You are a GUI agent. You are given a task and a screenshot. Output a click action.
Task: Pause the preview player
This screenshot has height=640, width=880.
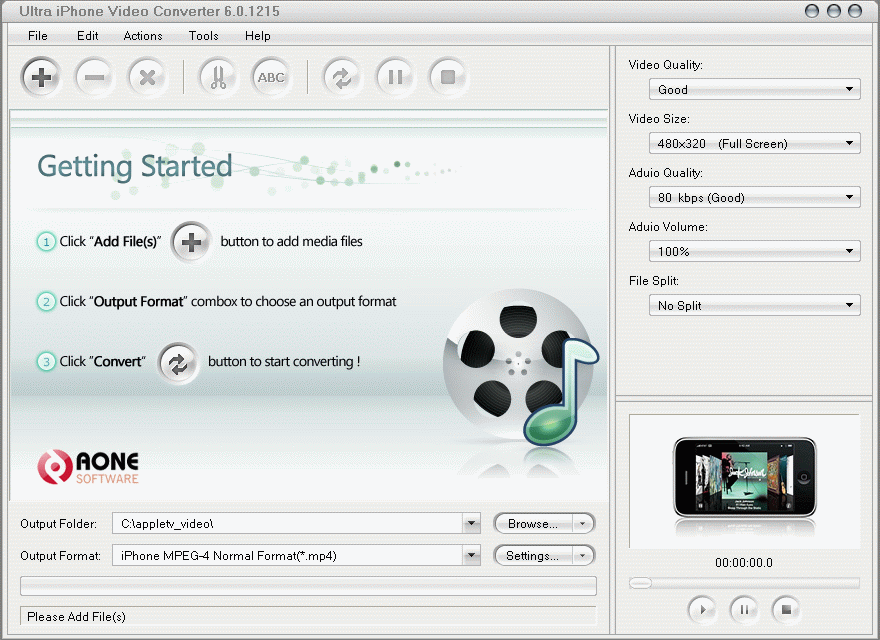click(x=744, y=609)
